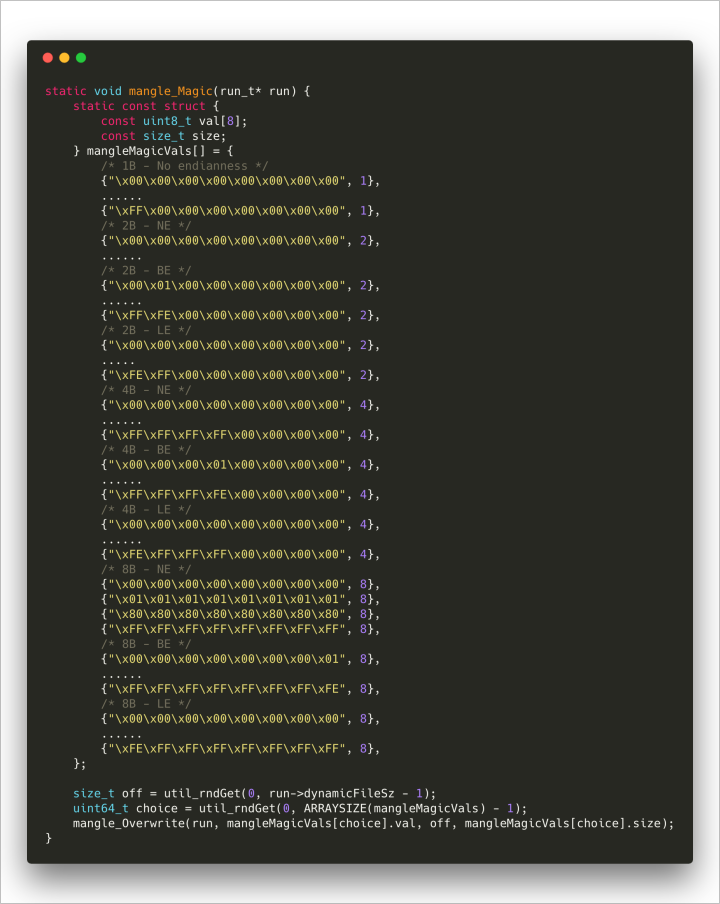Click the '\xFE\xFF\xFF...' entry with size 8

[x=240, y=749]
